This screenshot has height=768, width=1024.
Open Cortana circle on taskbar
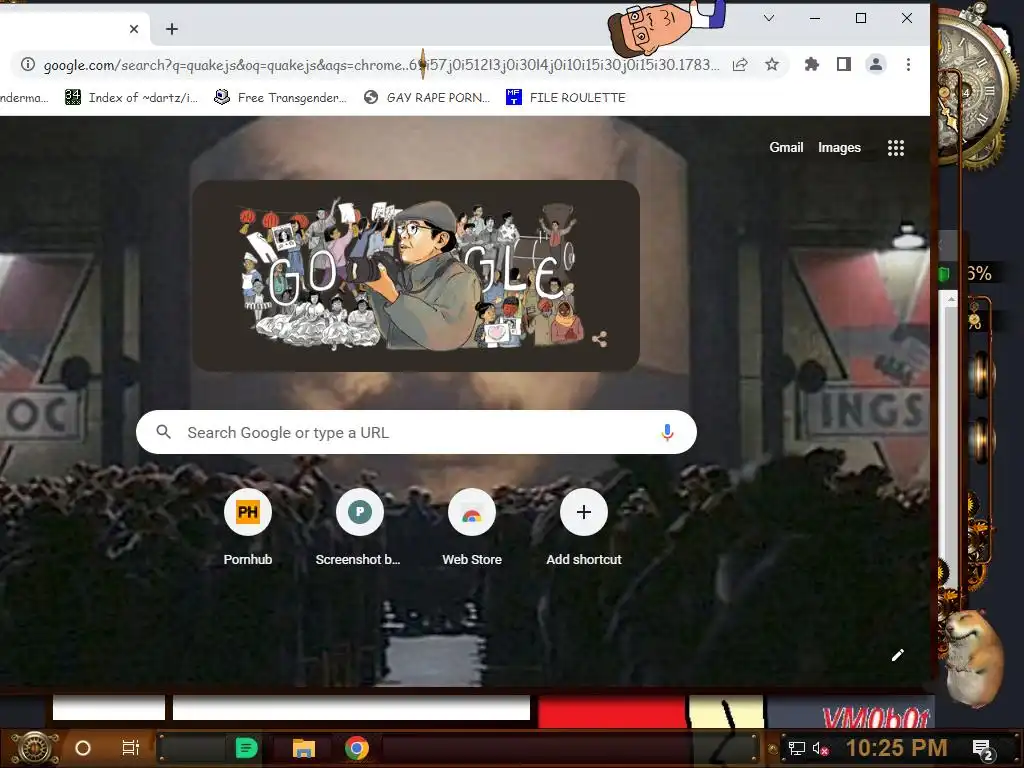pos(83,748)
